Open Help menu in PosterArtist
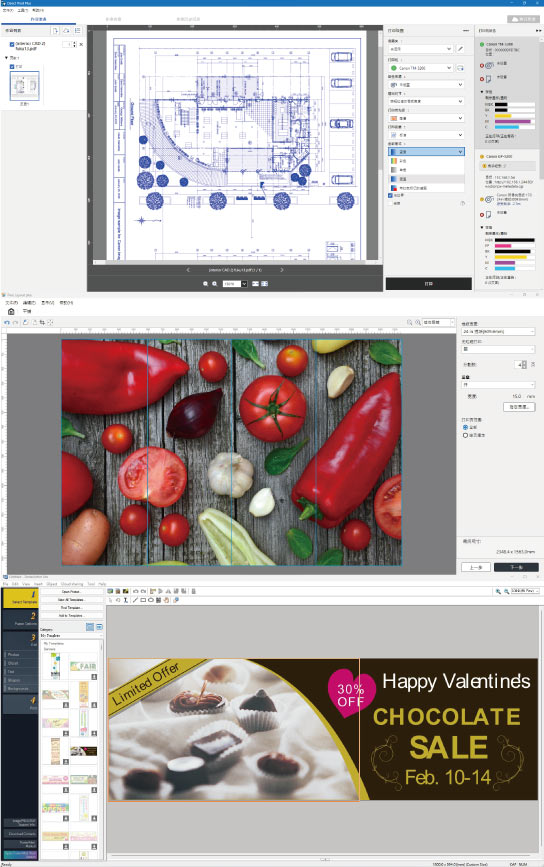 point(102,584)
